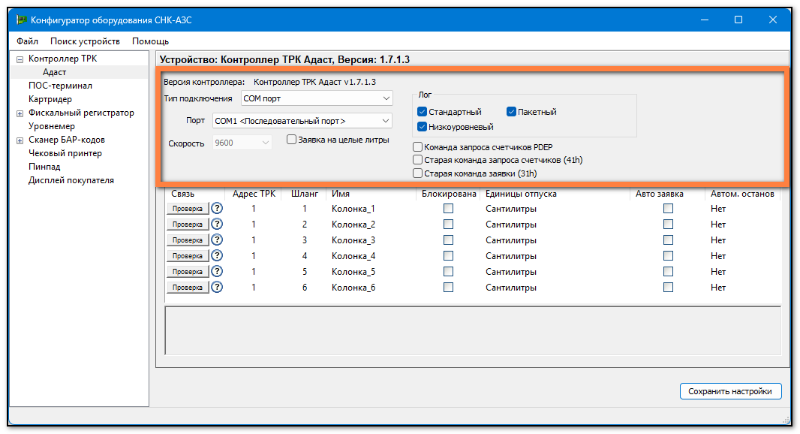Enable Заявка на целые литры checkbox
800x434 pixels.
point(292,140)
